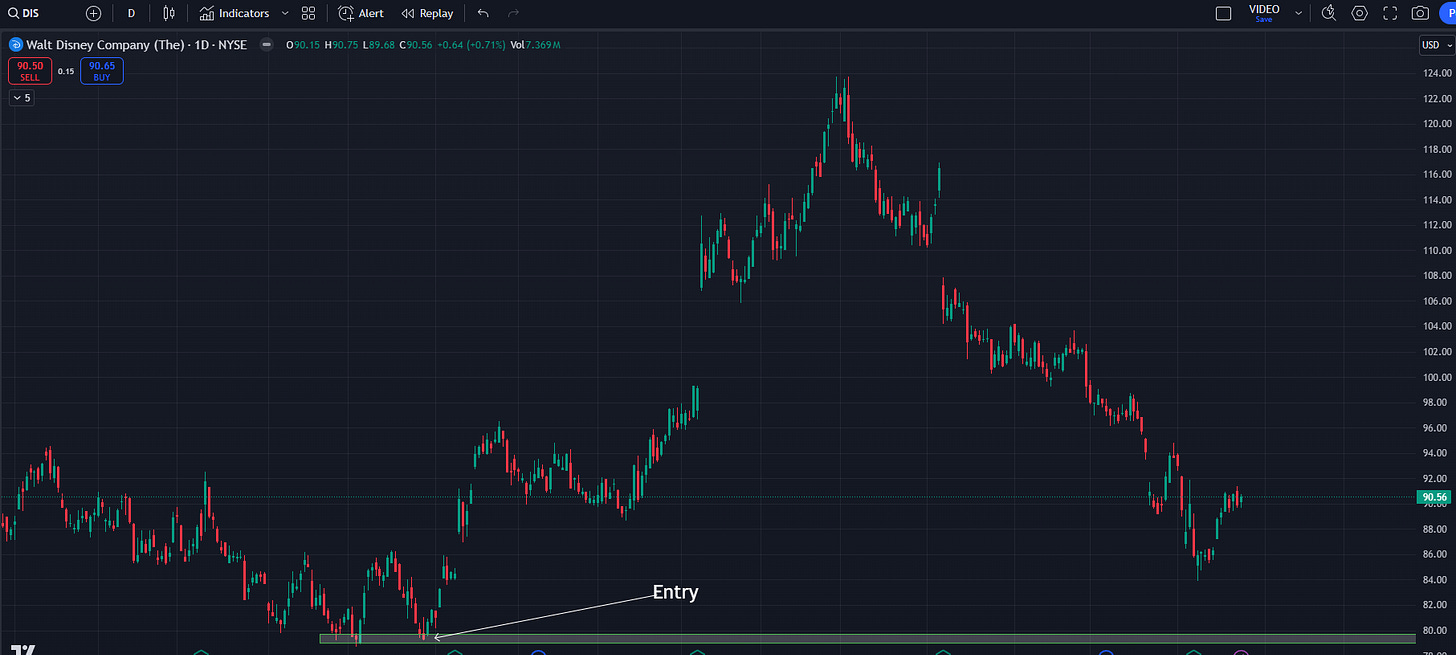The width and height of the screenshot is (1456, 655).
Task: Click the plus icon to compare or add symbol
Action: coord(94,13)
